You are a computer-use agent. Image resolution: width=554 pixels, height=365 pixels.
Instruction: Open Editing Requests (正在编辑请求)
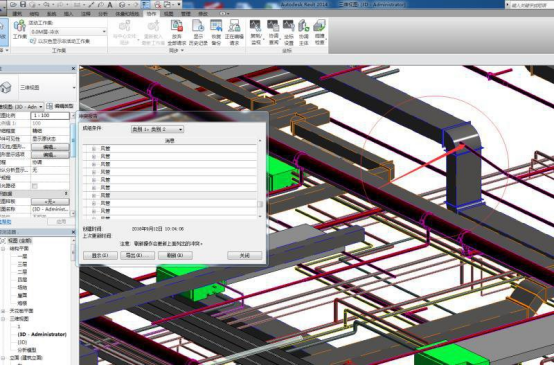point(234,33)
